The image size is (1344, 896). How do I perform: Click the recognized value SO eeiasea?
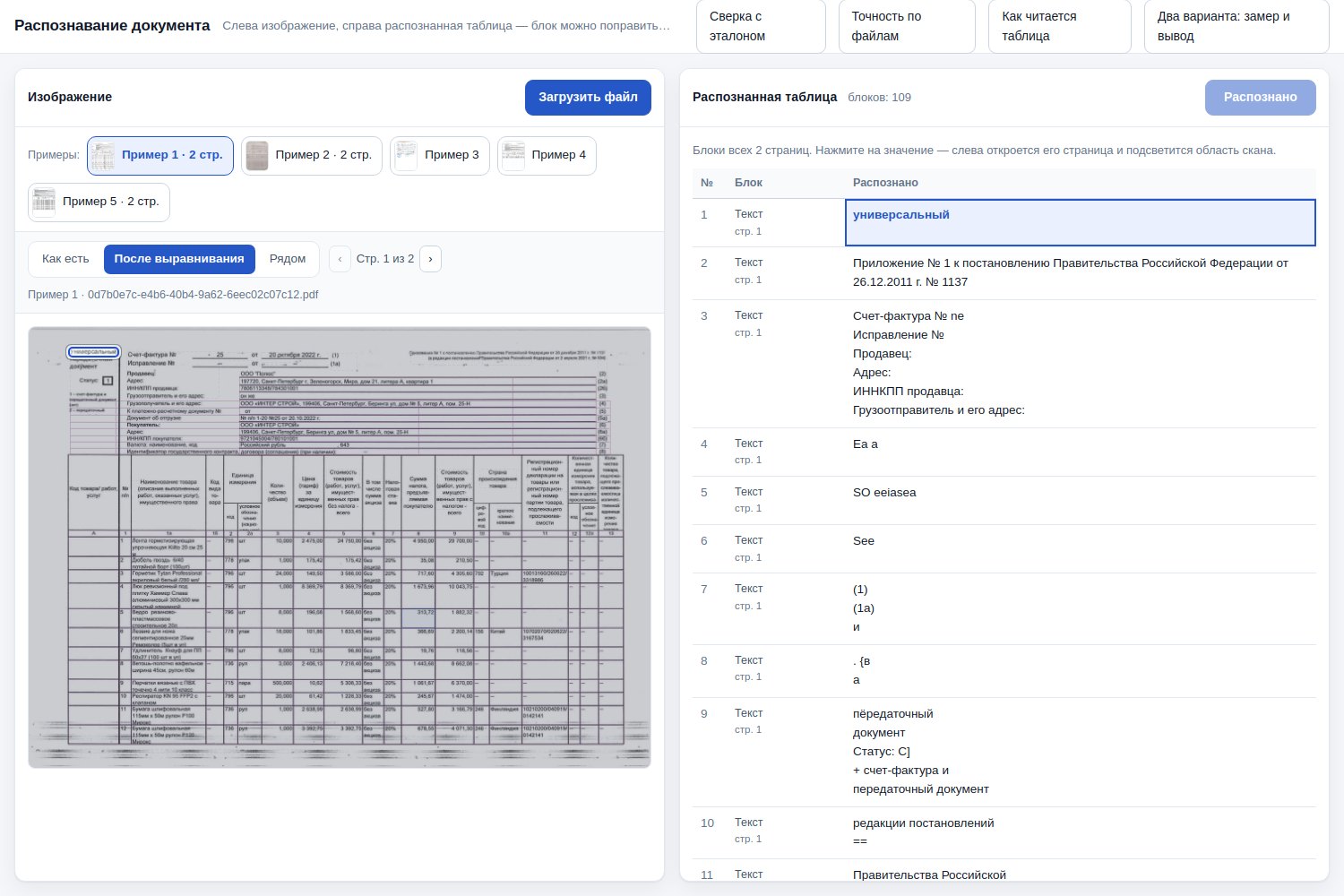point(1081,500)
